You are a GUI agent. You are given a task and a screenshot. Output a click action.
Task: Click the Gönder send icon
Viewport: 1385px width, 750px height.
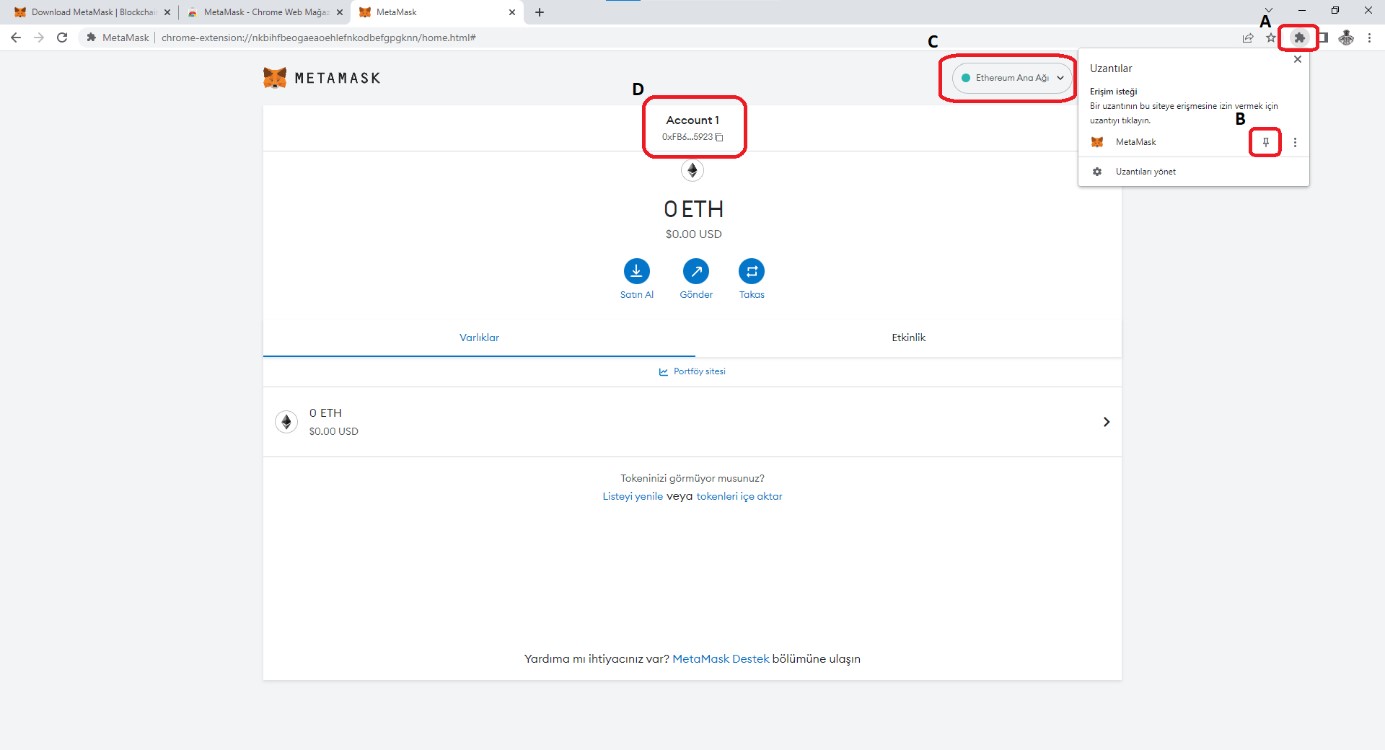[695, 271]
